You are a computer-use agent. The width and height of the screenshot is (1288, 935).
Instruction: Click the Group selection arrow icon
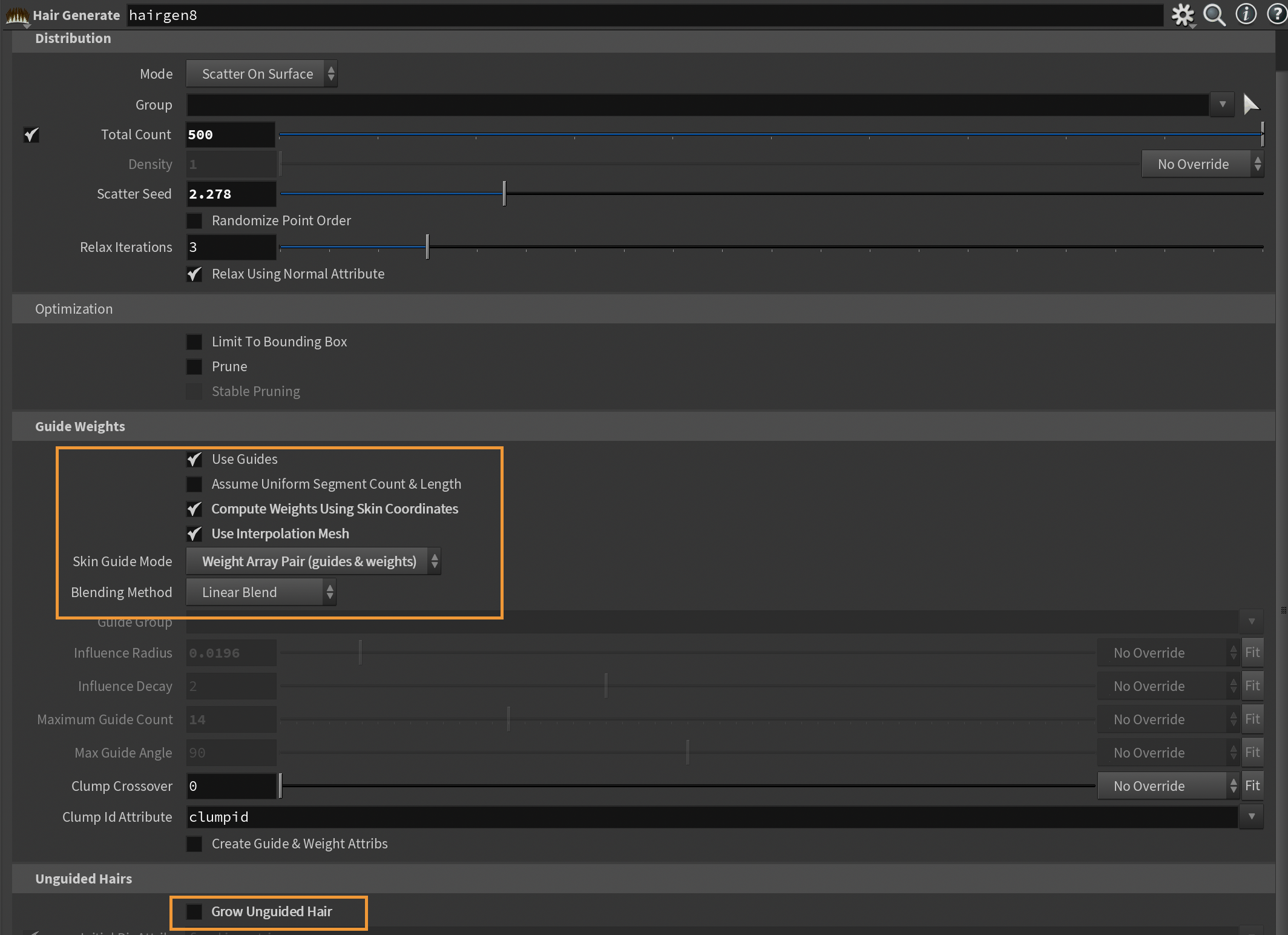click(1250, 104)
